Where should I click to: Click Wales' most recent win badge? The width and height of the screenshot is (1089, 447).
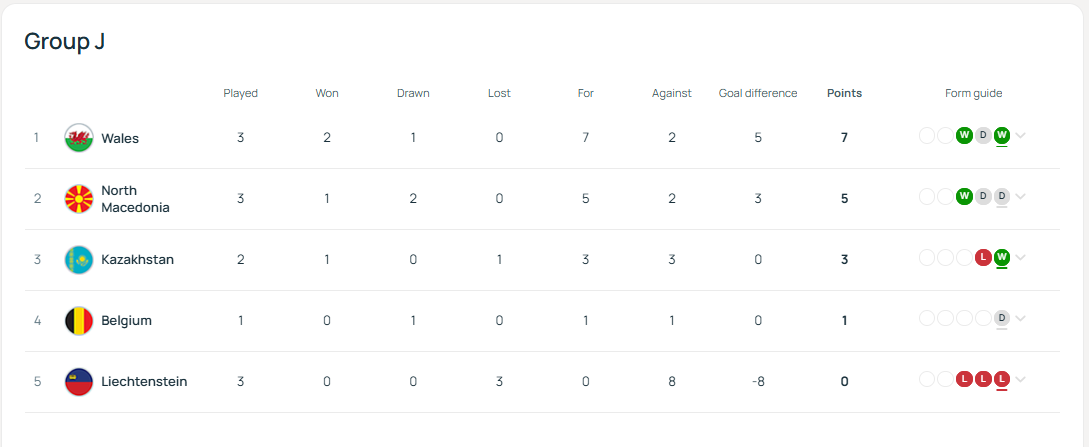pyautogui.click(x=1001, y=135)
